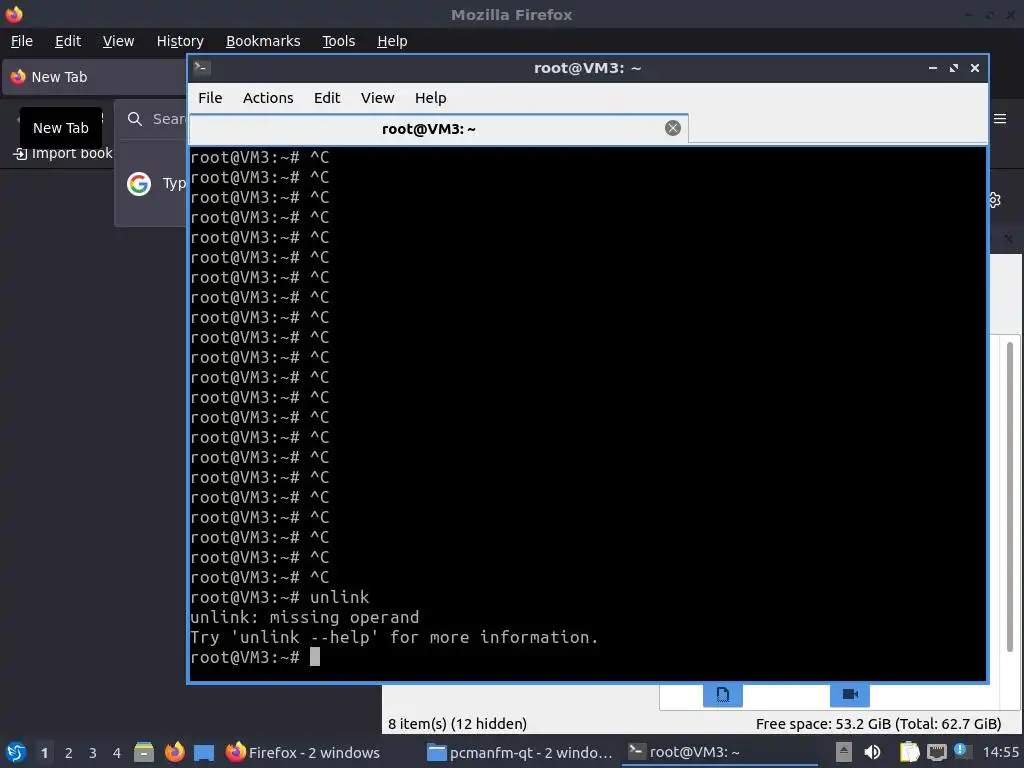Screen dimensions: 1024x768
Task: Open Firefox Tools menu
Action: pos(338,41)
